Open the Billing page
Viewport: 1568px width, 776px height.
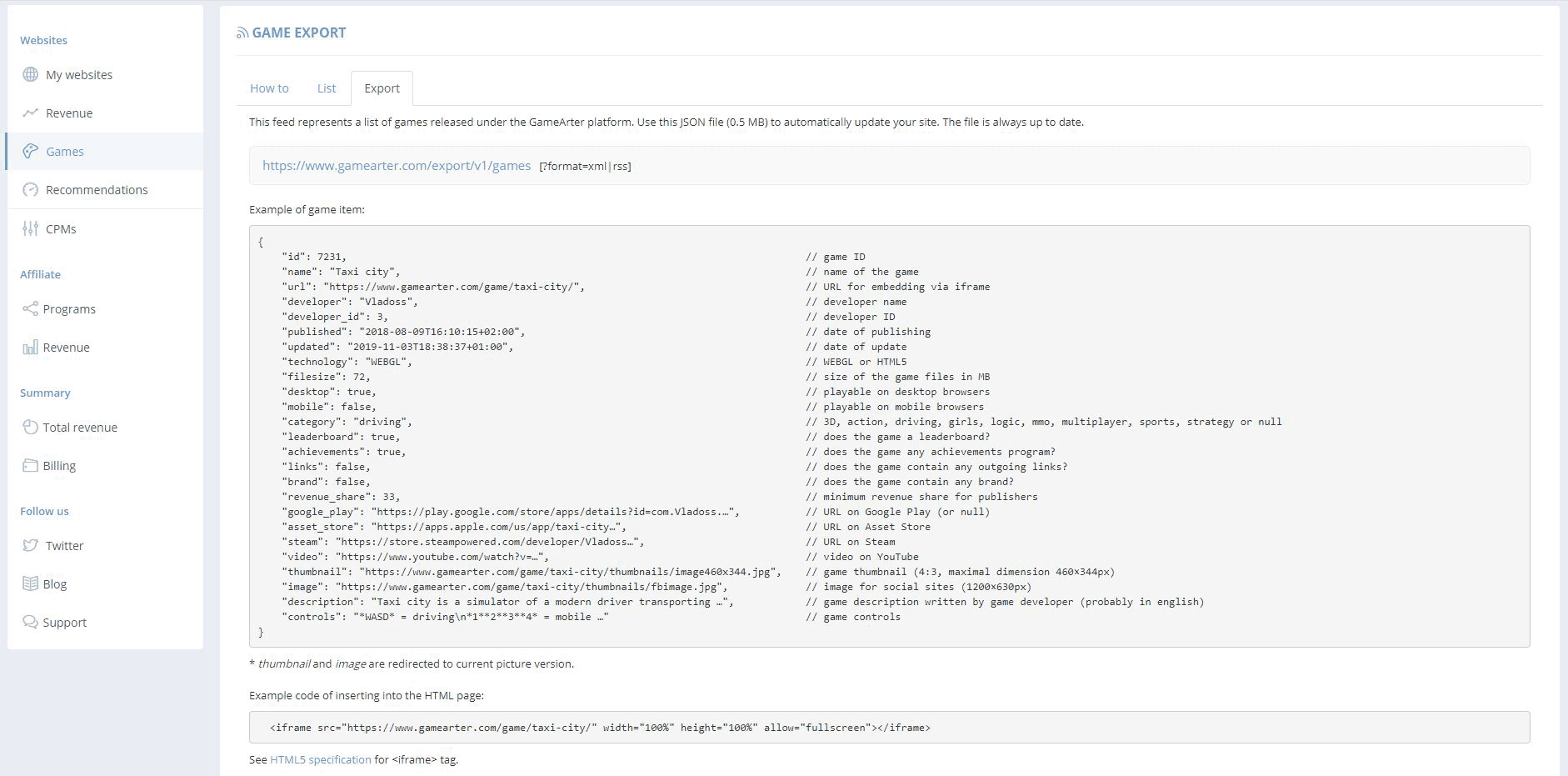point(59,465)
